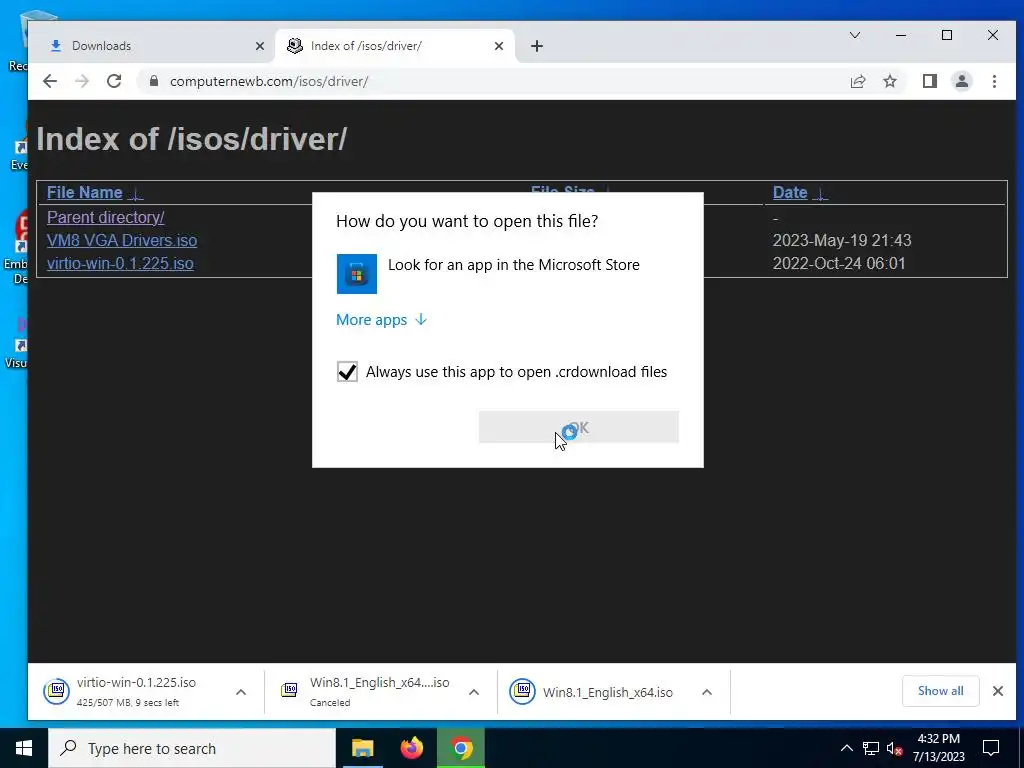The width and height of the screenshot is (1024, 768).
Task: Click Show all downloads button
Action: [x=940, y=691]
